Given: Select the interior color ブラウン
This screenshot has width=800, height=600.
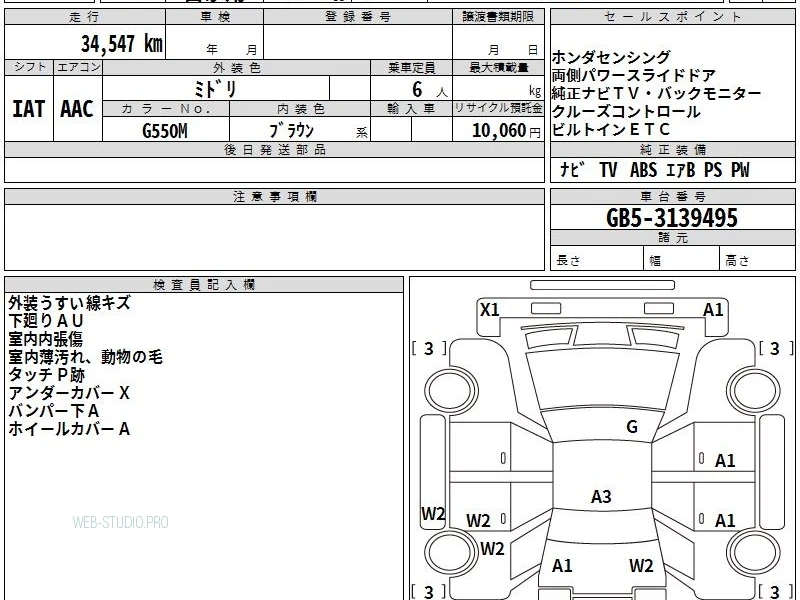Looking at the screenshot, I should click(x=291, y=131).
